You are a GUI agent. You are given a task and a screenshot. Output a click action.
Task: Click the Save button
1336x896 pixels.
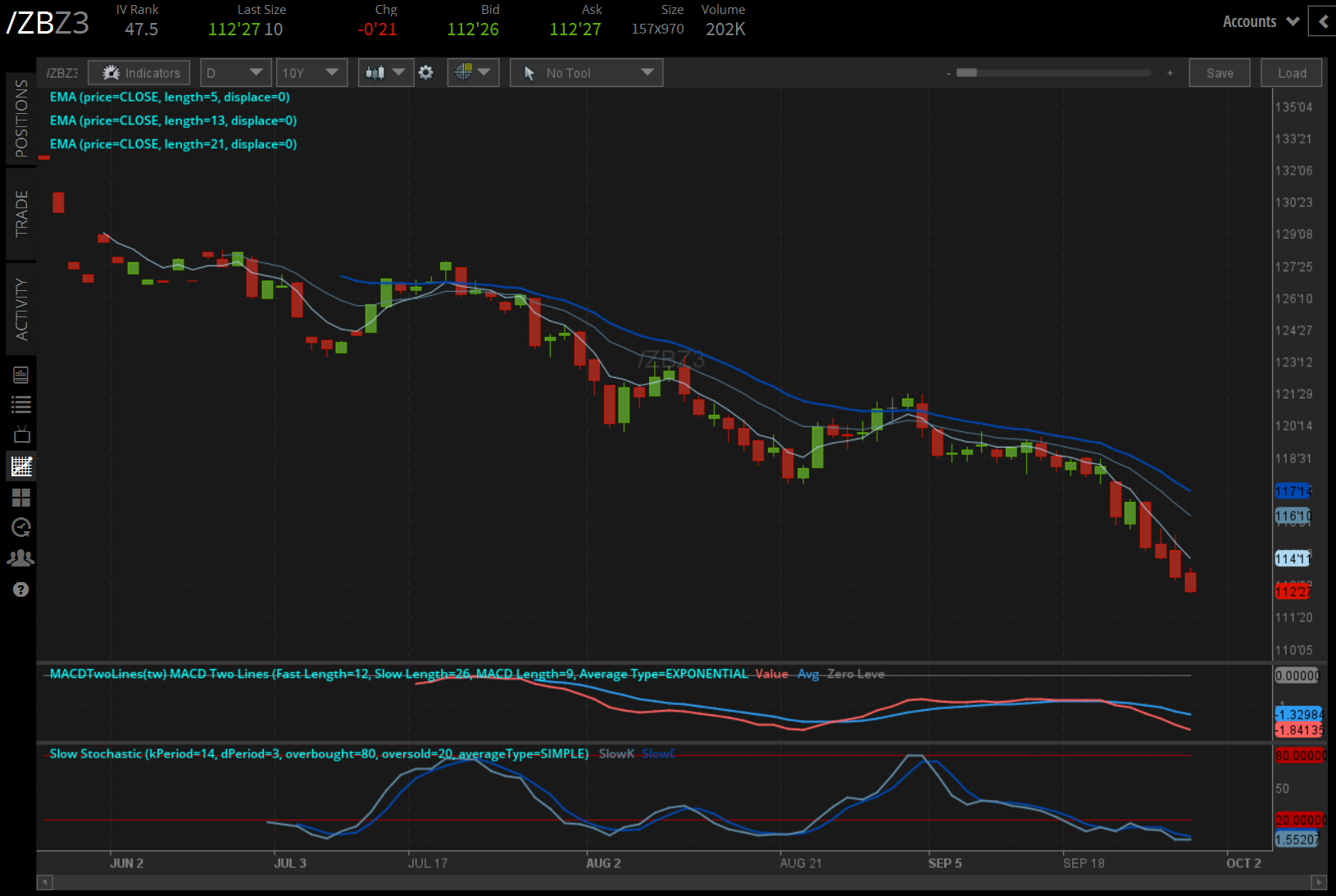pos(1220,72)
